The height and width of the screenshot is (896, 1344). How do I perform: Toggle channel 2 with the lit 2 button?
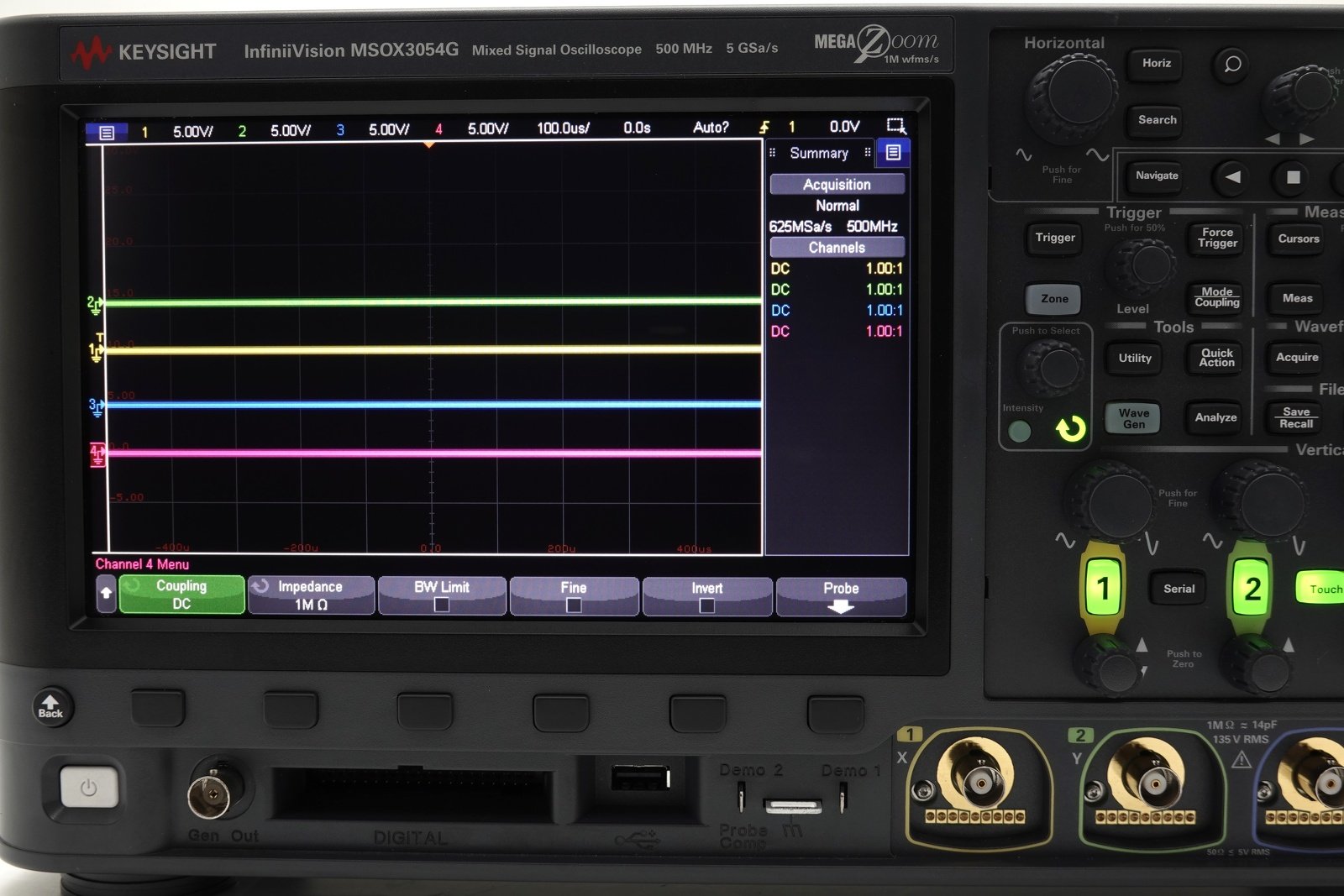(x=1252, y=588)
